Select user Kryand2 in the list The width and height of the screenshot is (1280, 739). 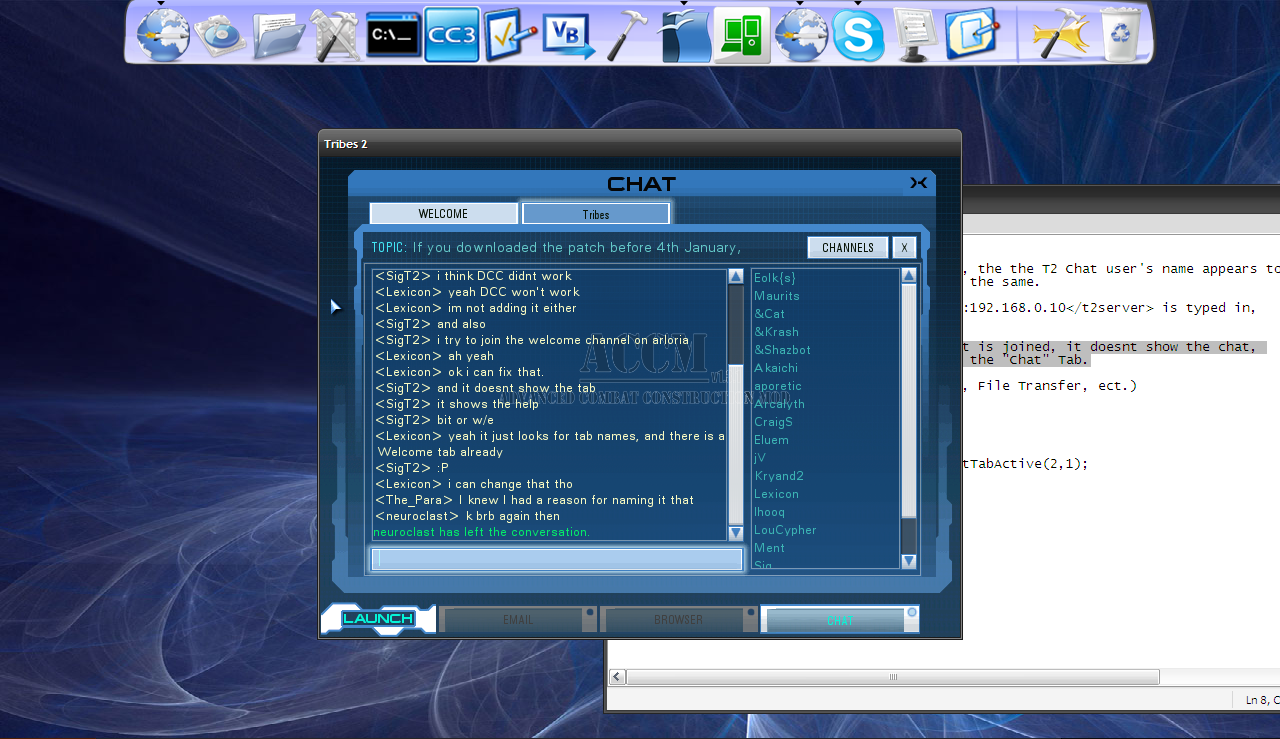pyautogui.click(x=779, y=476)
